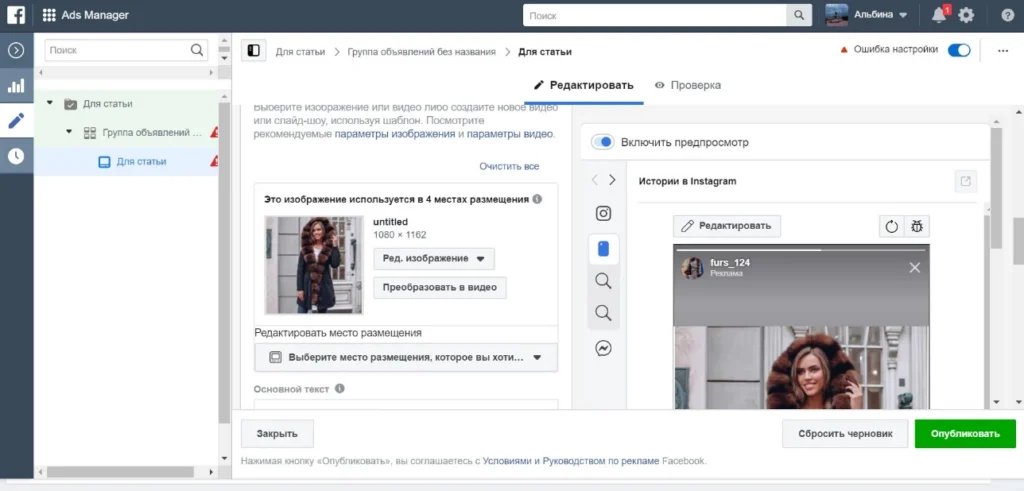1024x491 pixels.
Task: Select the pencil edit icon in sidebar
Action: tap(16, 120)
